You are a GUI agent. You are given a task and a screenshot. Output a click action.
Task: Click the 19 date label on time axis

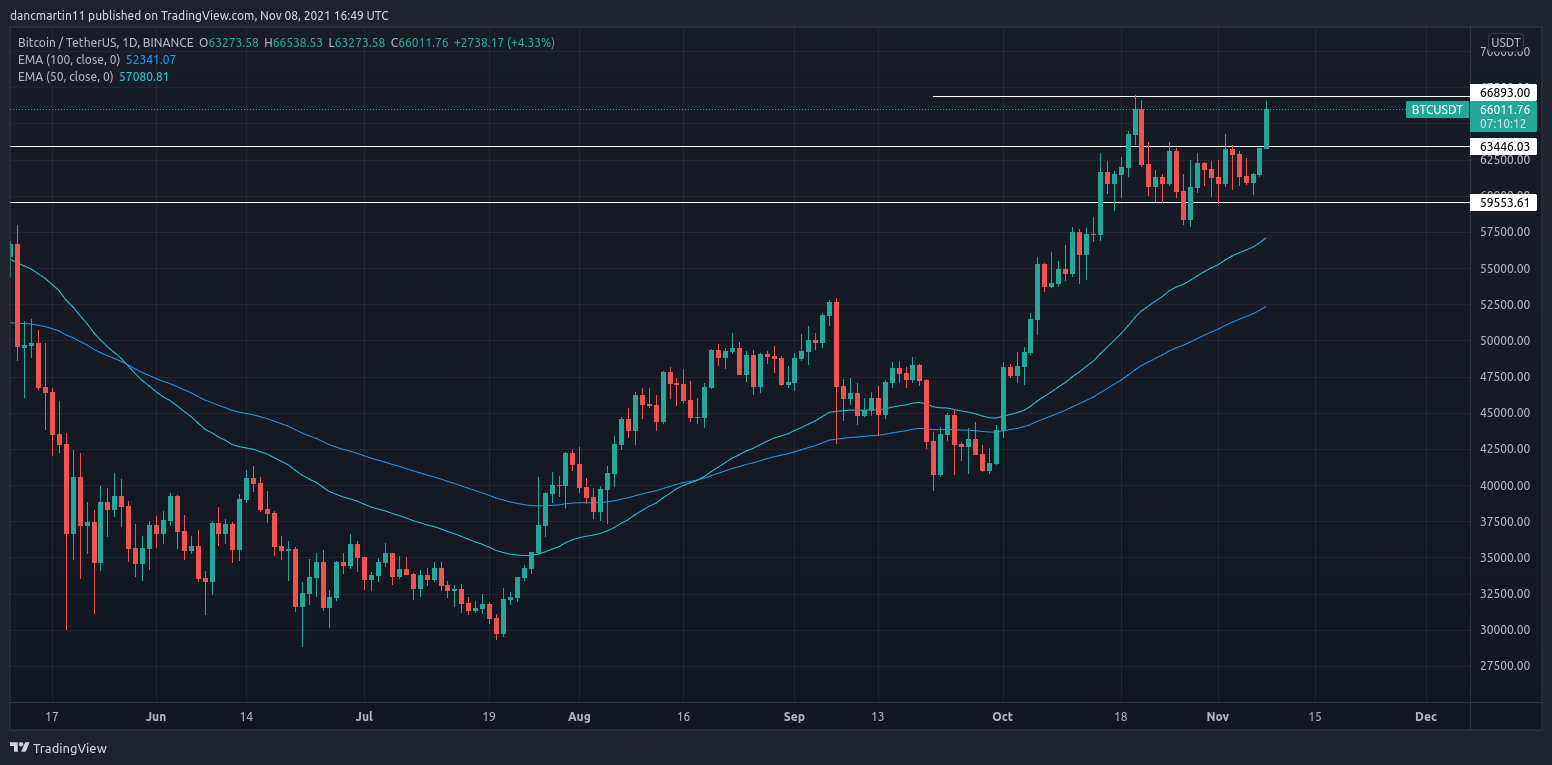point(489,717)
